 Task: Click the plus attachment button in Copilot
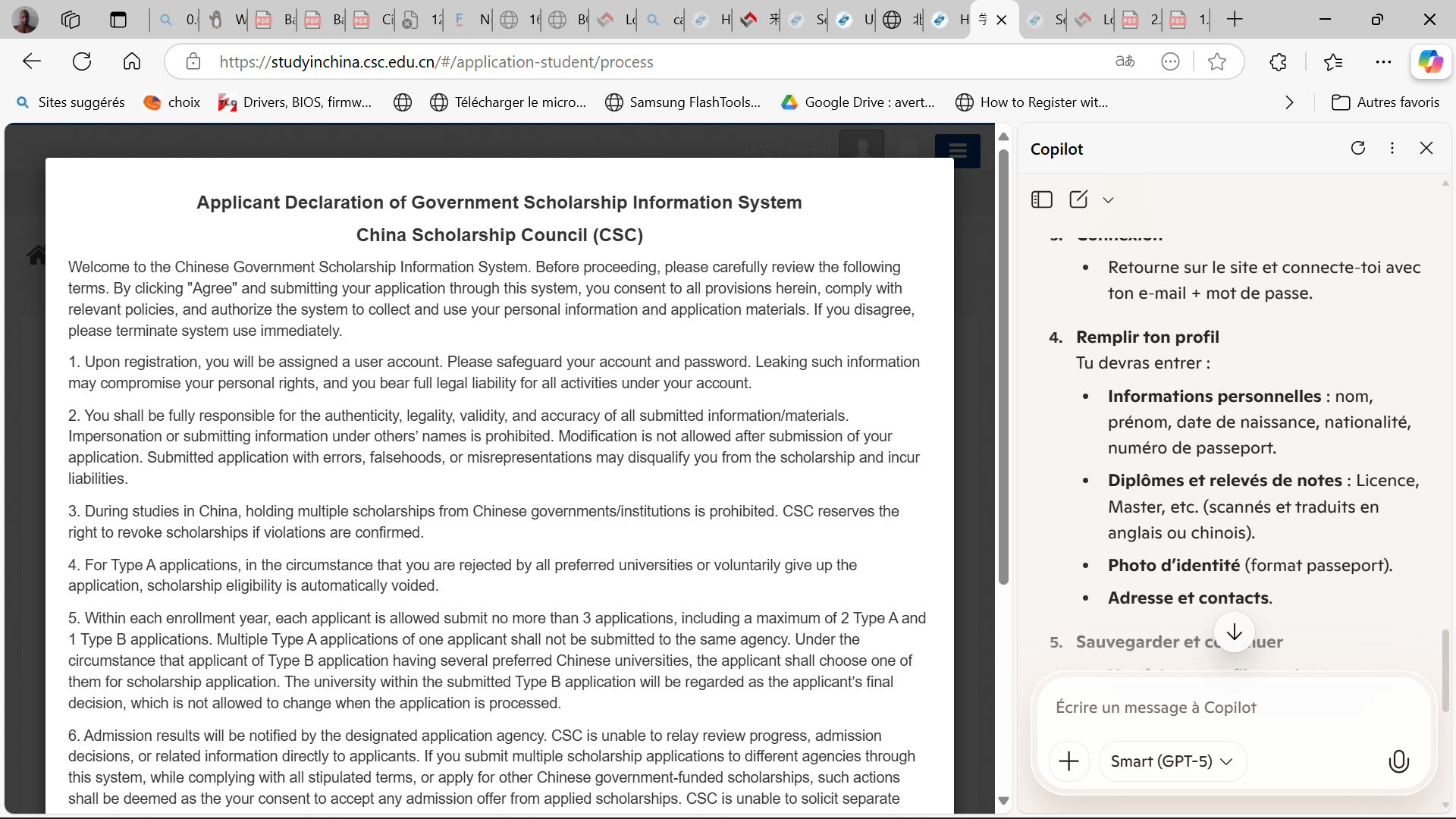[x=1068, y=761]
